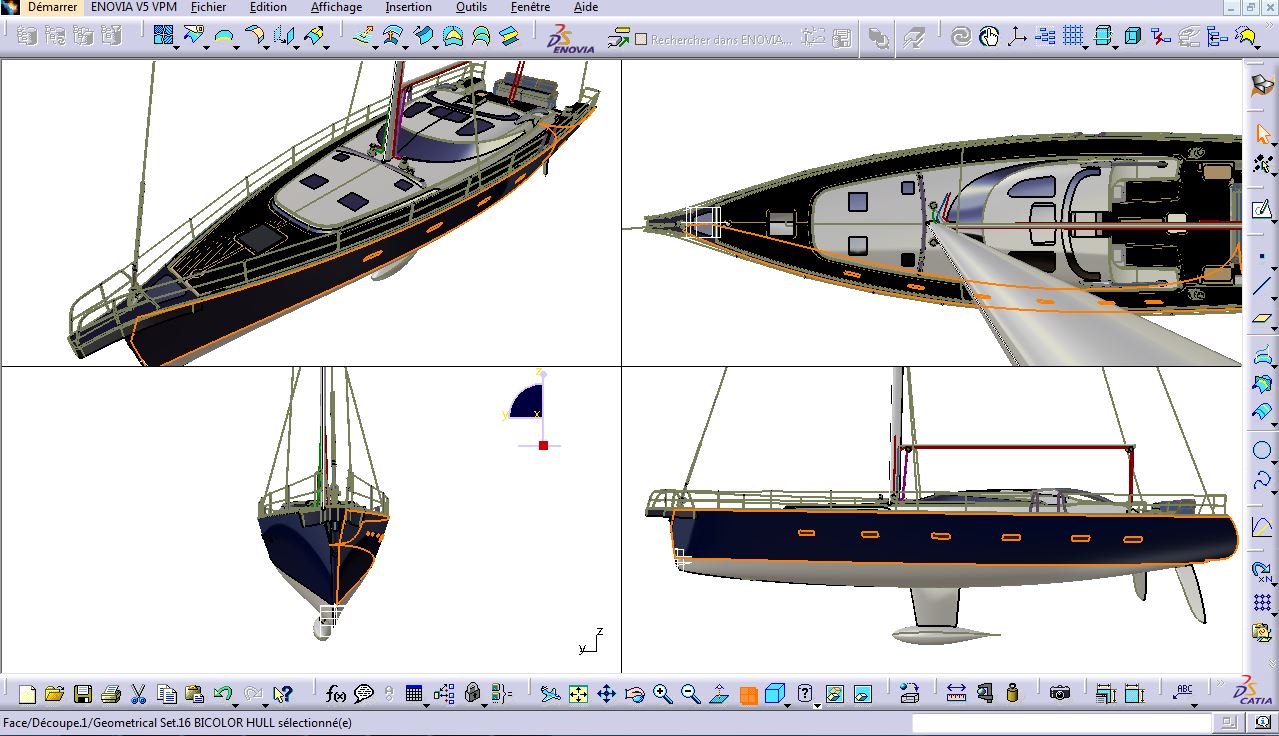The image size is (1279, 736).
Task: Undo the last action
Action: tap(223, 693)
